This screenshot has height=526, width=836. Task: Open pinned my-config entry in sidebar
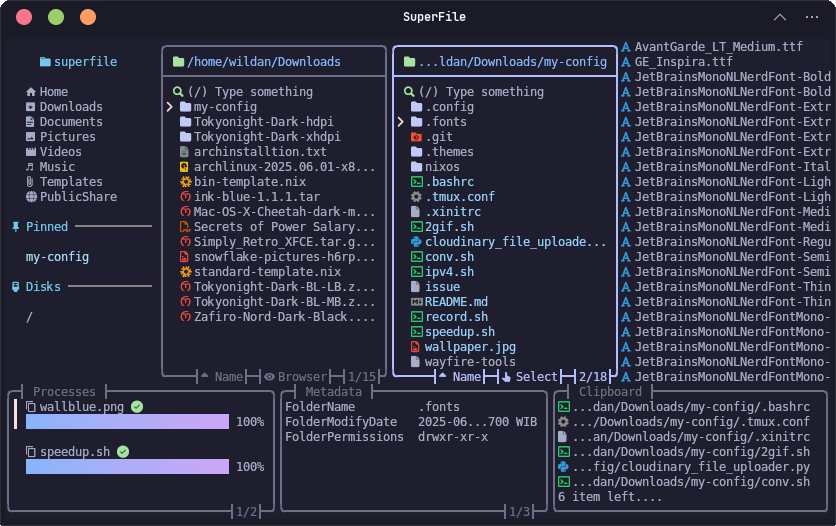(x=57, y=257)
